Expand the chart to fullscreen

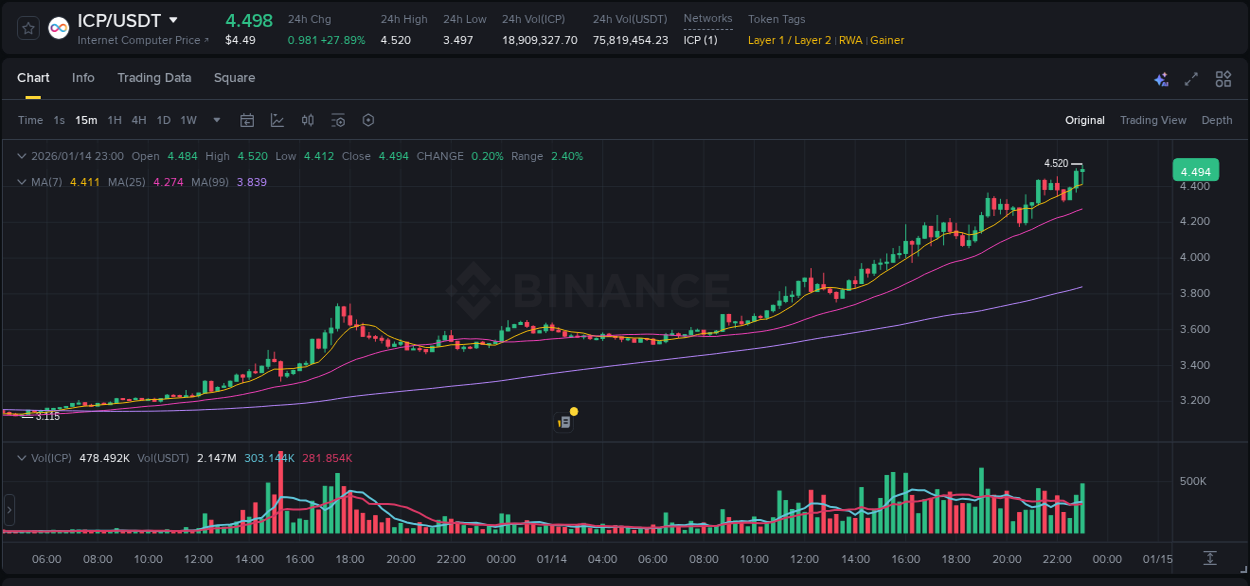point(1190,78)
